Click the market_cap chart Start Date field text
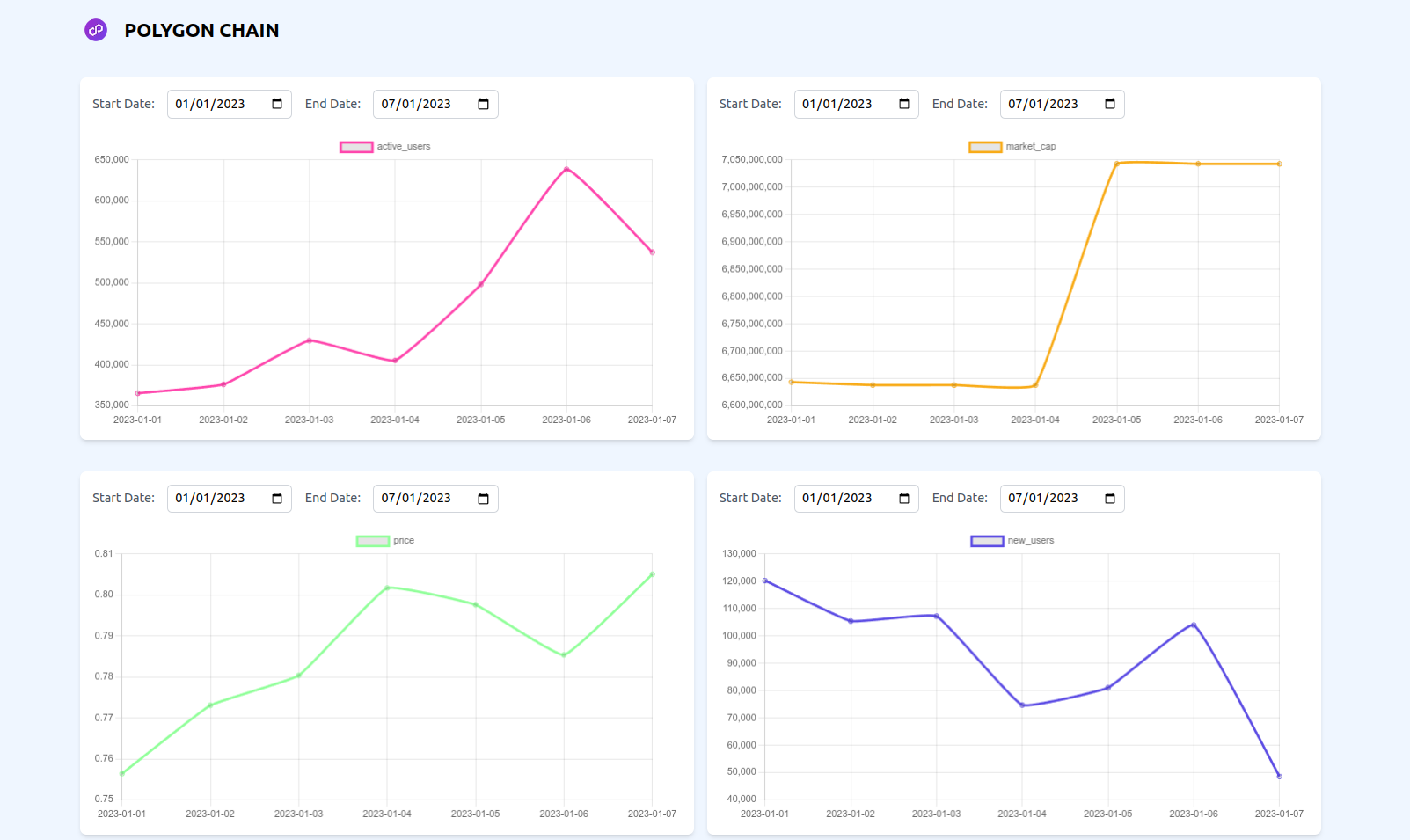1410x840 pixels. 837,104
